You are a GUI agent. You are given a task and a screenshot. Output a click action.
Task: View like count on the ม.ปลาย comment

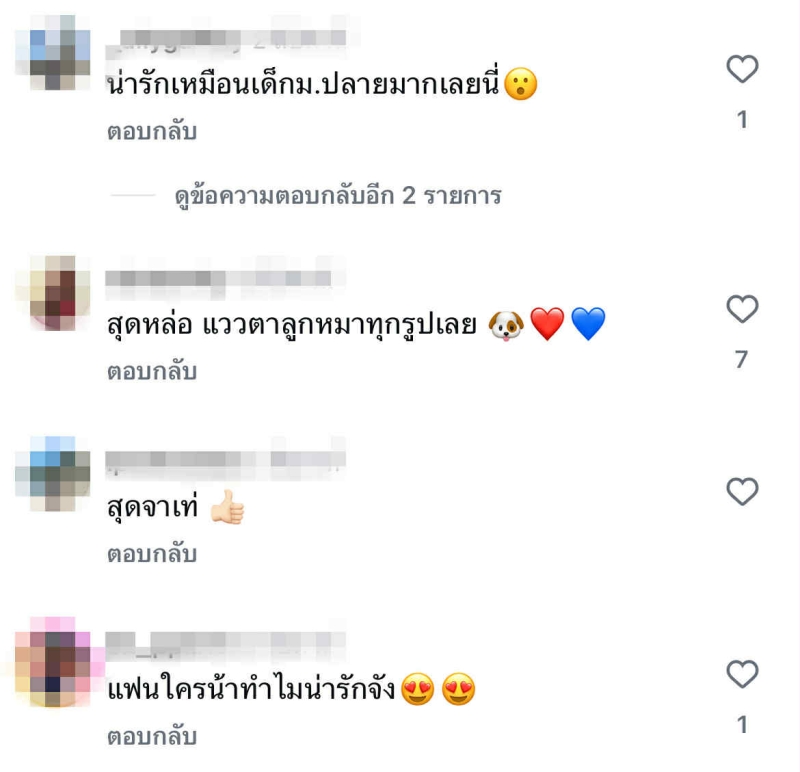[742, 120]
